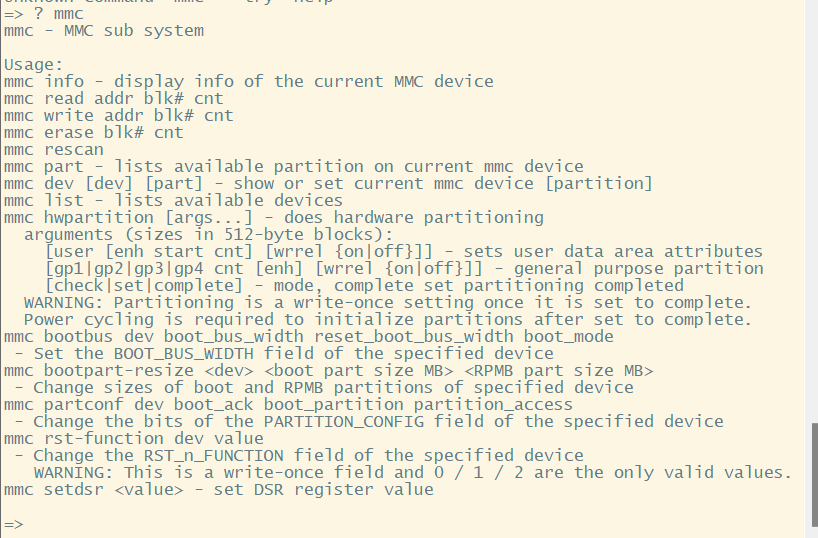Click the scrollbar track above the thumb
Image resolution: width=818 pixels, height=538 pixels.
click(x=812, y=200)
